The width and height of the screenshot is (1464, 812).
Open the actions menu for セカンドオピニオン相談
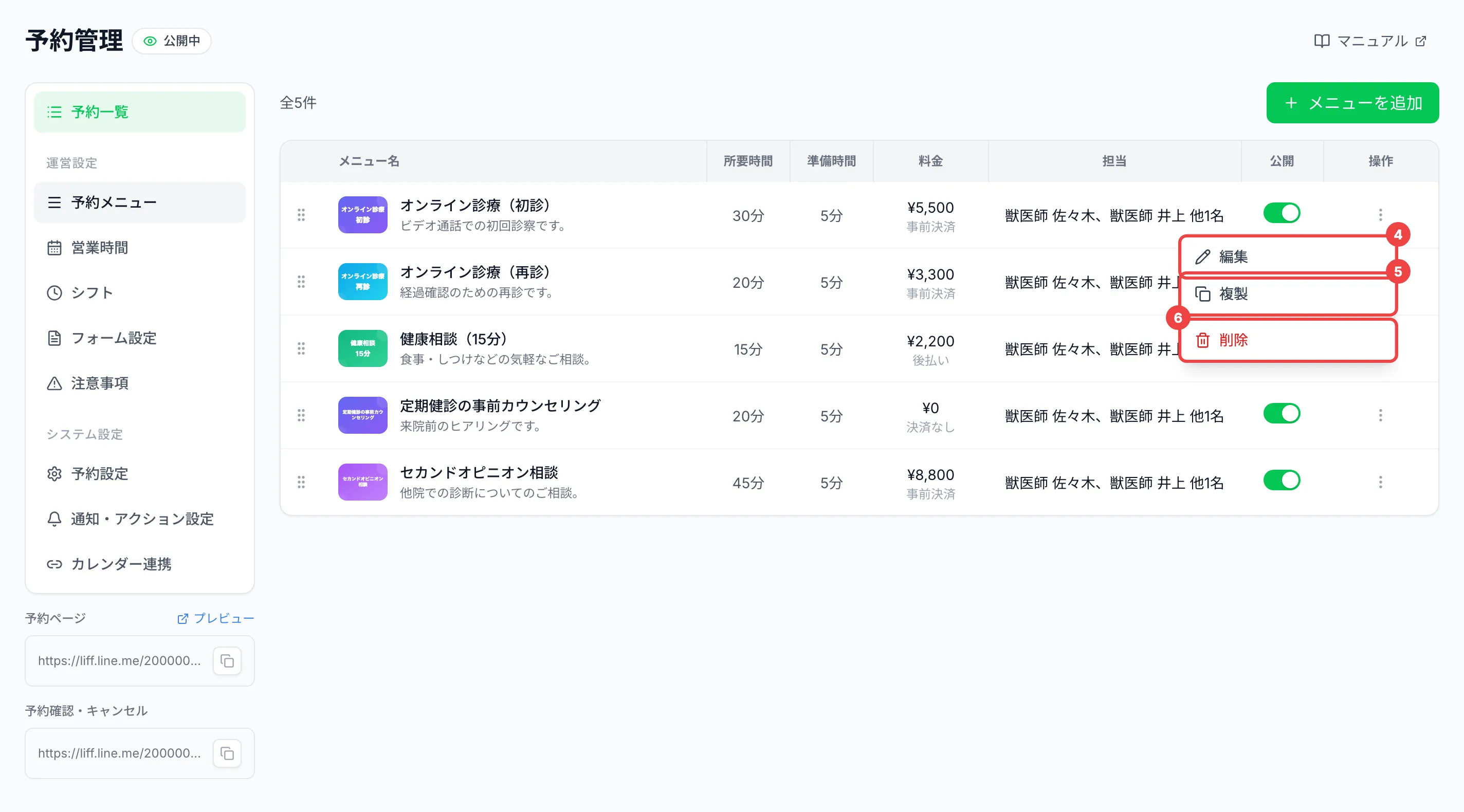coord(1380,483)
